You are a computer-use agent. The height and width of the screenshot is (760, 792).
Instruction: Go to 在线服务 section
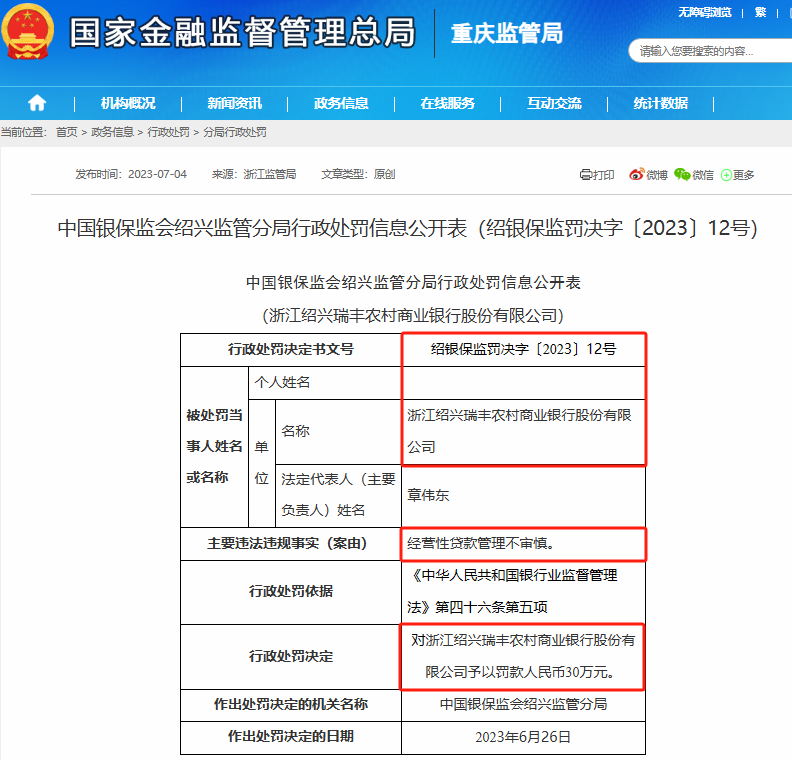click(447, 103)
